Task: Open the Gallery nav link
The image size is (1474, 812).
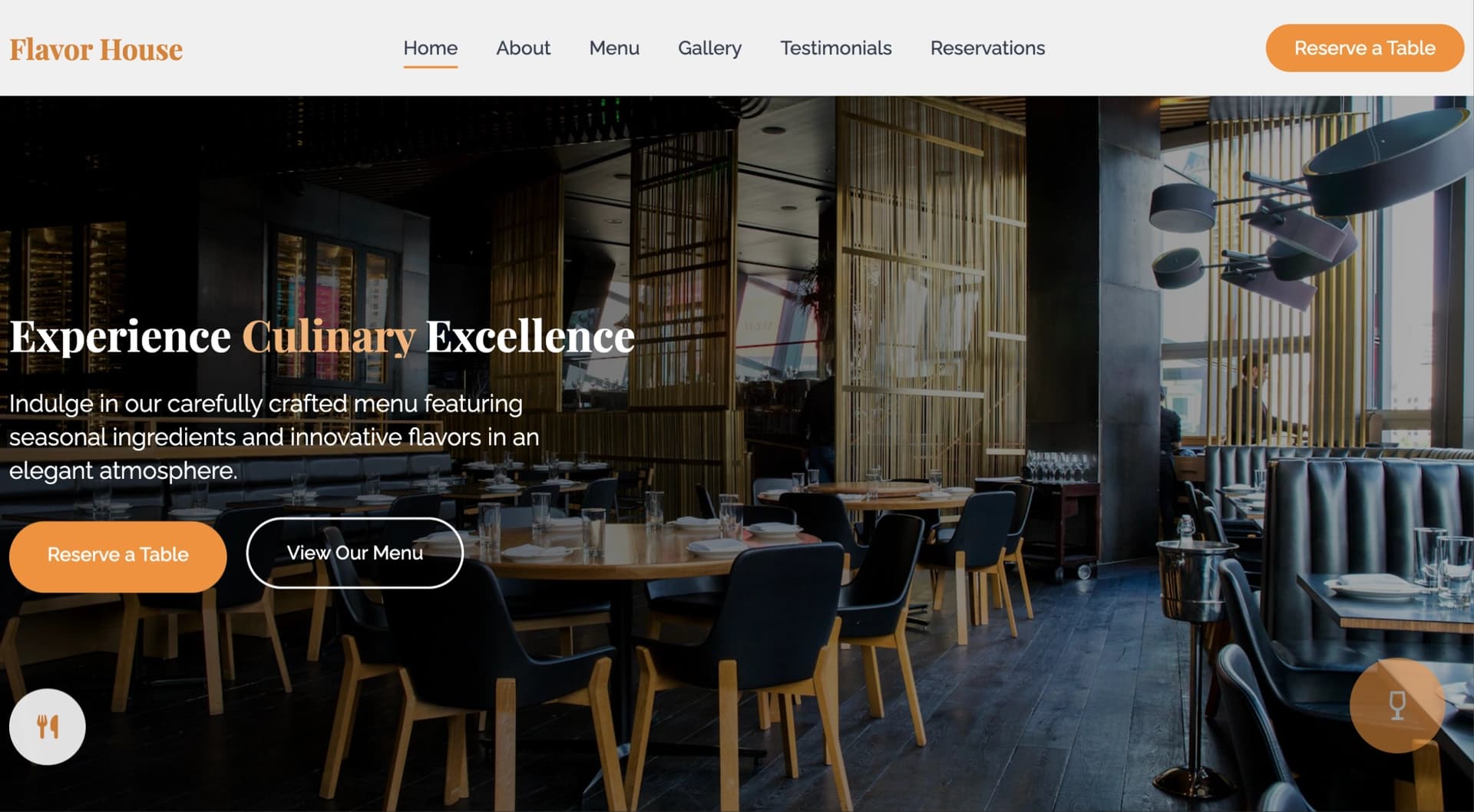Action: click(x=709, y=48)
